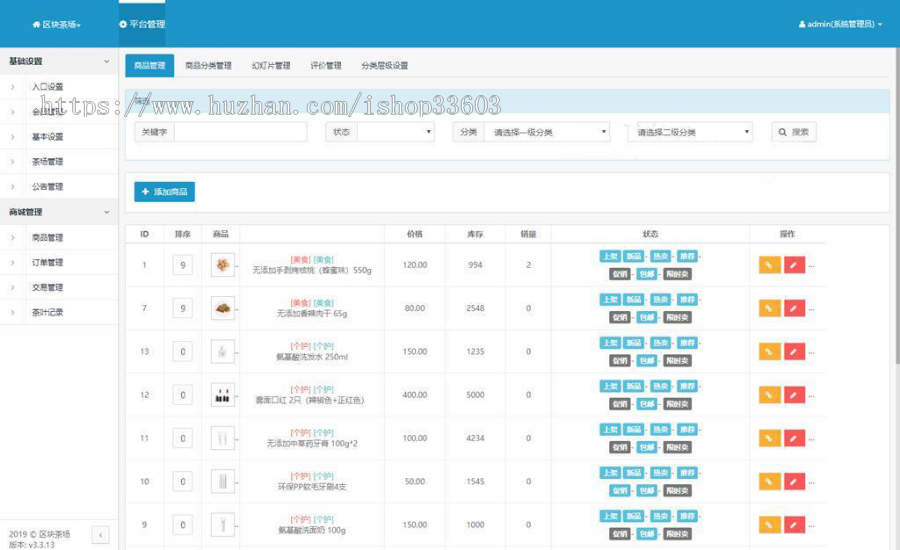Toggle the 包邮 status for product ID 12
The image size is (900, 550).
tap(647, 404)
